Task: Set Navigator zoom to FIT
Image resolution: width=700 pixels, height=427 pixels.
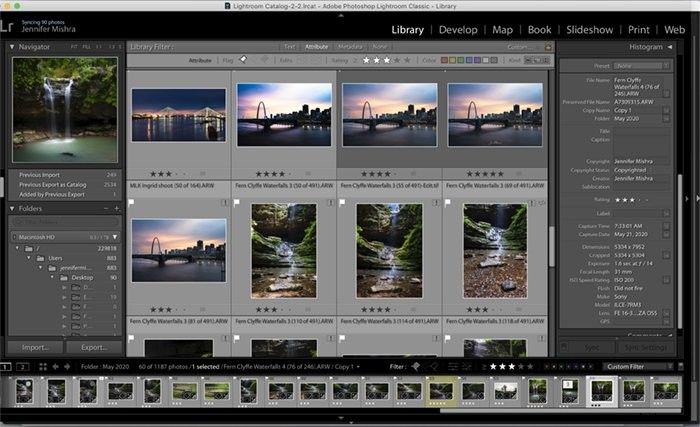Action: pyautogui.click(x=74, y=47)
